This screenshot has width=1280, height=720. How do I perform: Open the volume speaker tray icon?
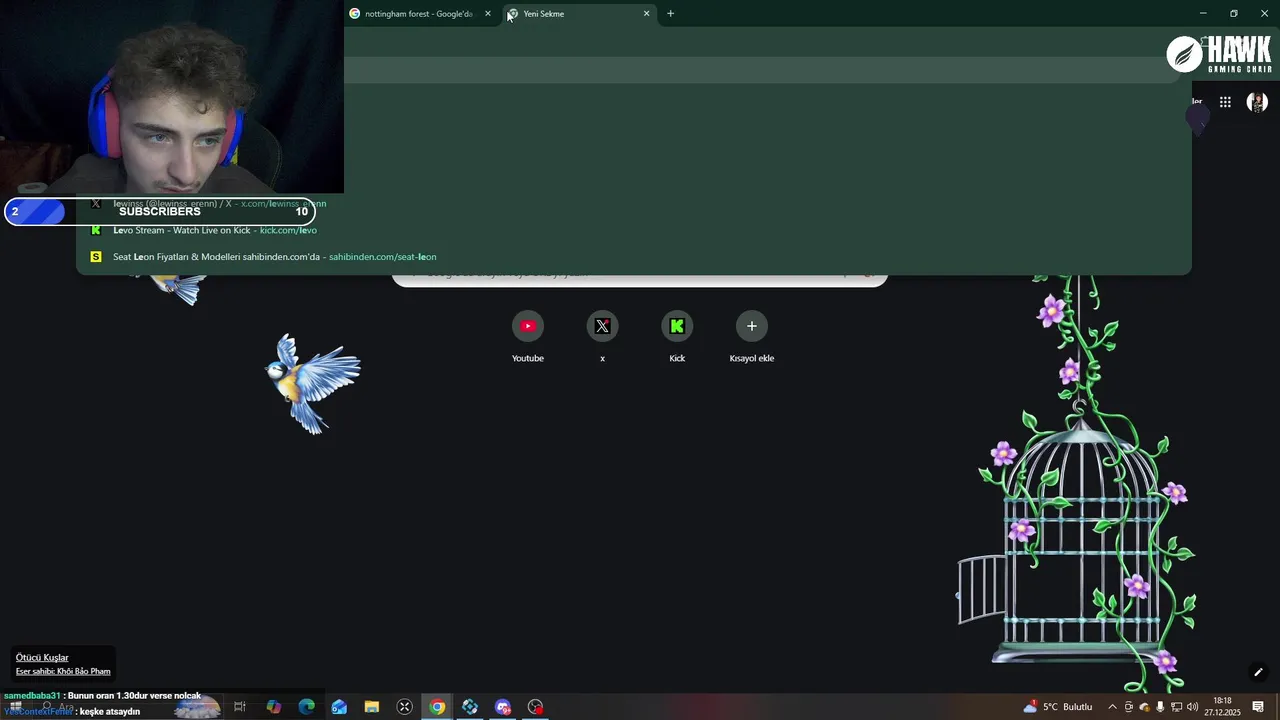[x=1192, y=707]
